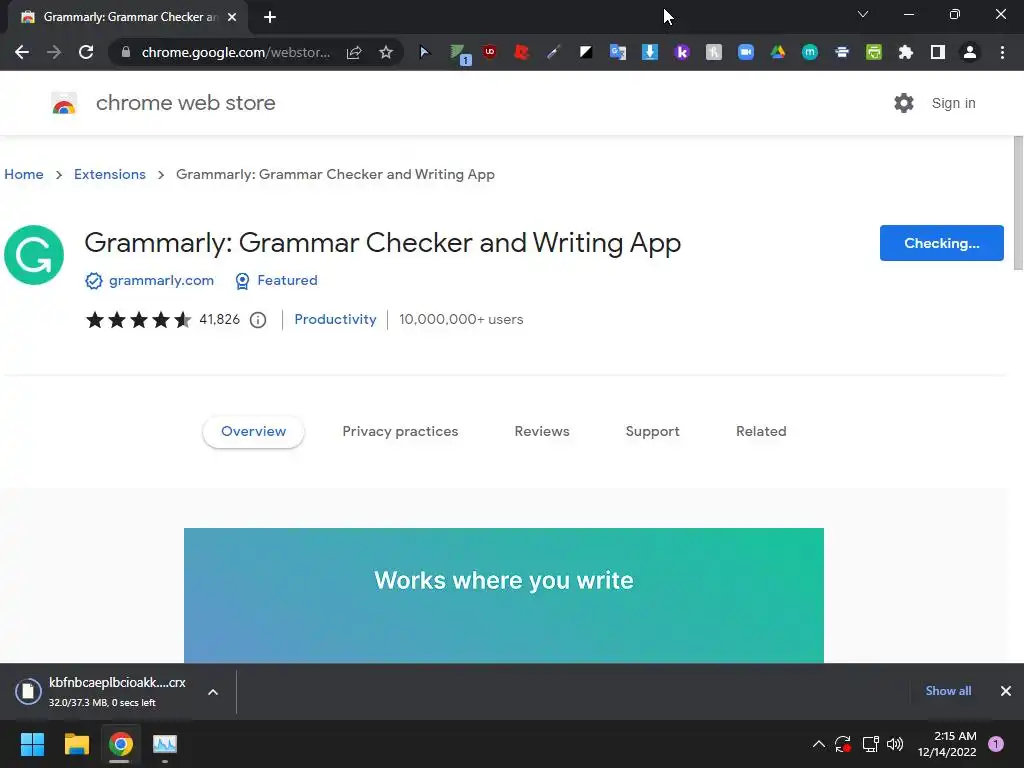
Task: Close the Grammarly tab
Action: click(232, 17)
